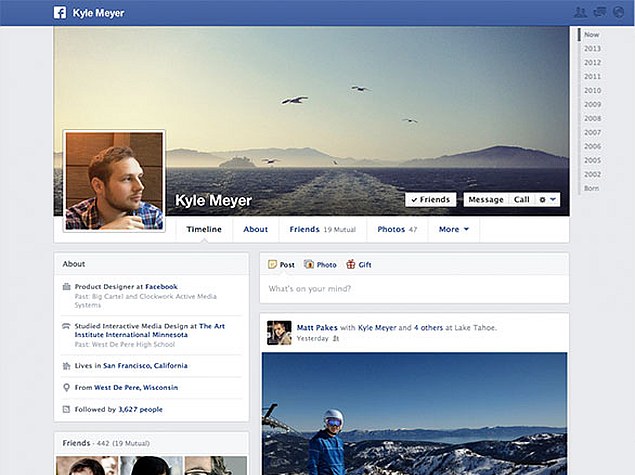Jump to 2013 on timeline scrubber
This screenshot has width=635, height=475.
[592, 49]
